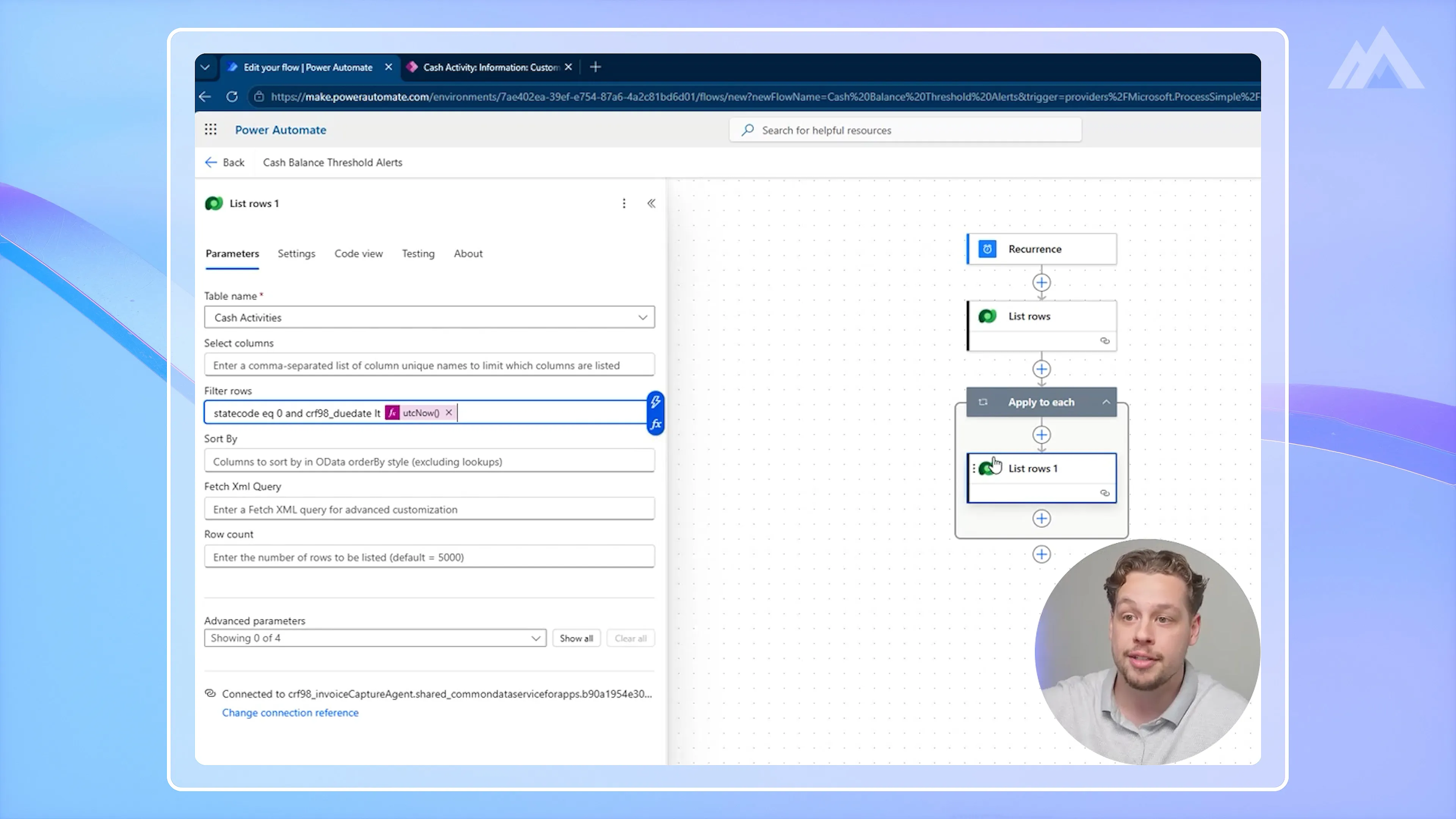Click the Fetch Xml Query field

tap(430, 509)
